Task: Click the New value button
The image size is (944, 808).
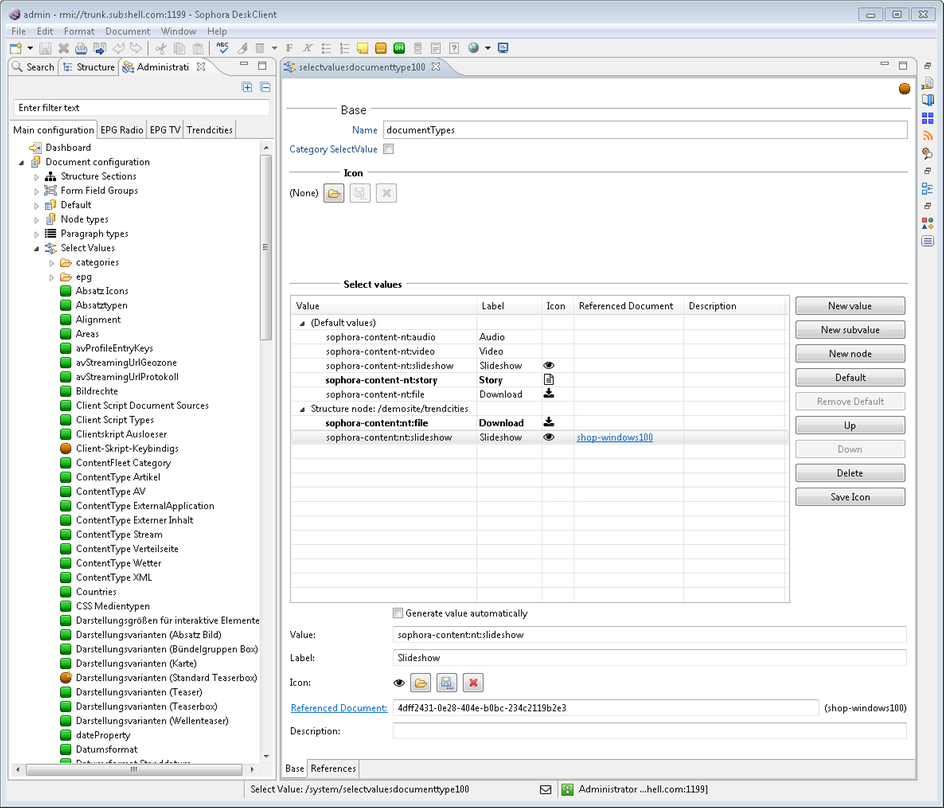Action: (x=850, y=306)
